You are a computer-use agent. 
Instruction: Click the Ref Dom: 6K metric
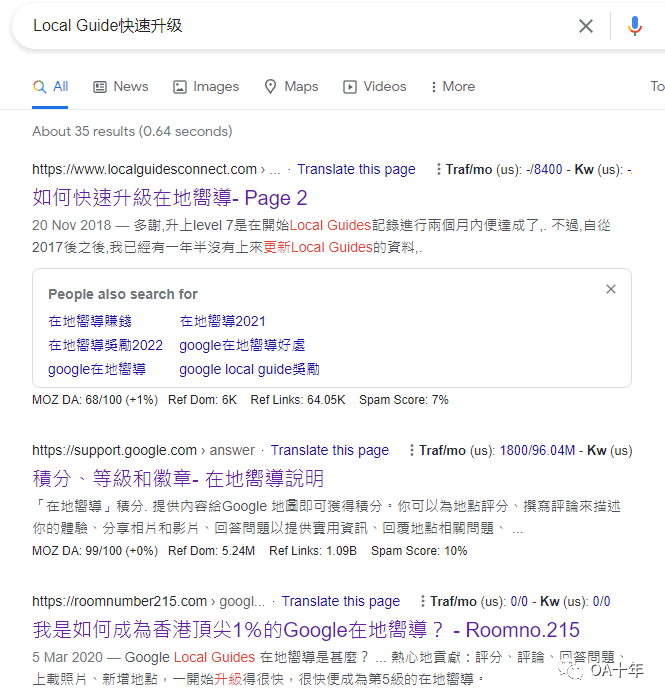(x=202, y=400)
